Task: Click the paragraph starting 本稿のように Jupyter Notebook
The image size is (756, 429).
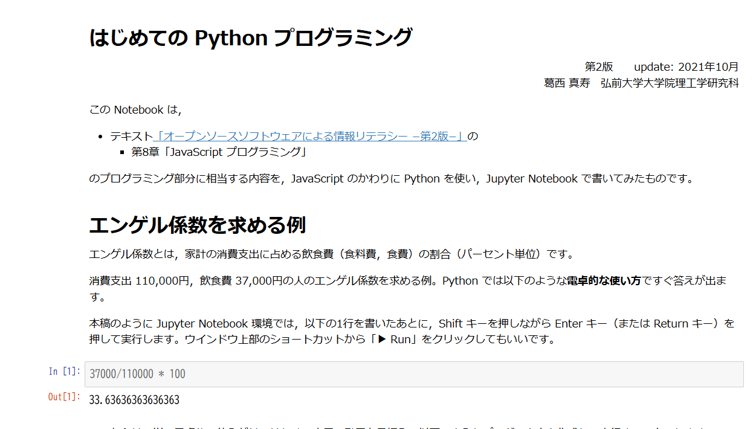Action: 400,323
